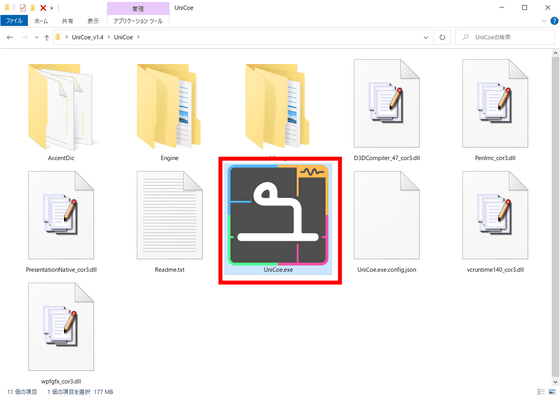This screenshot has width=560, height=398.
Task: Select PresentationNative_cor3.dll file icon
Action: point(61,215)
